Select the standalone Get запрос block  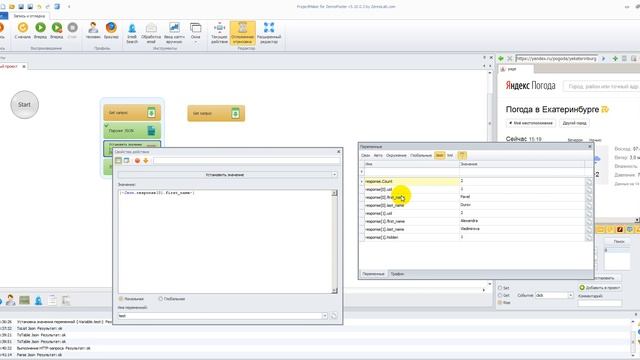216,113
